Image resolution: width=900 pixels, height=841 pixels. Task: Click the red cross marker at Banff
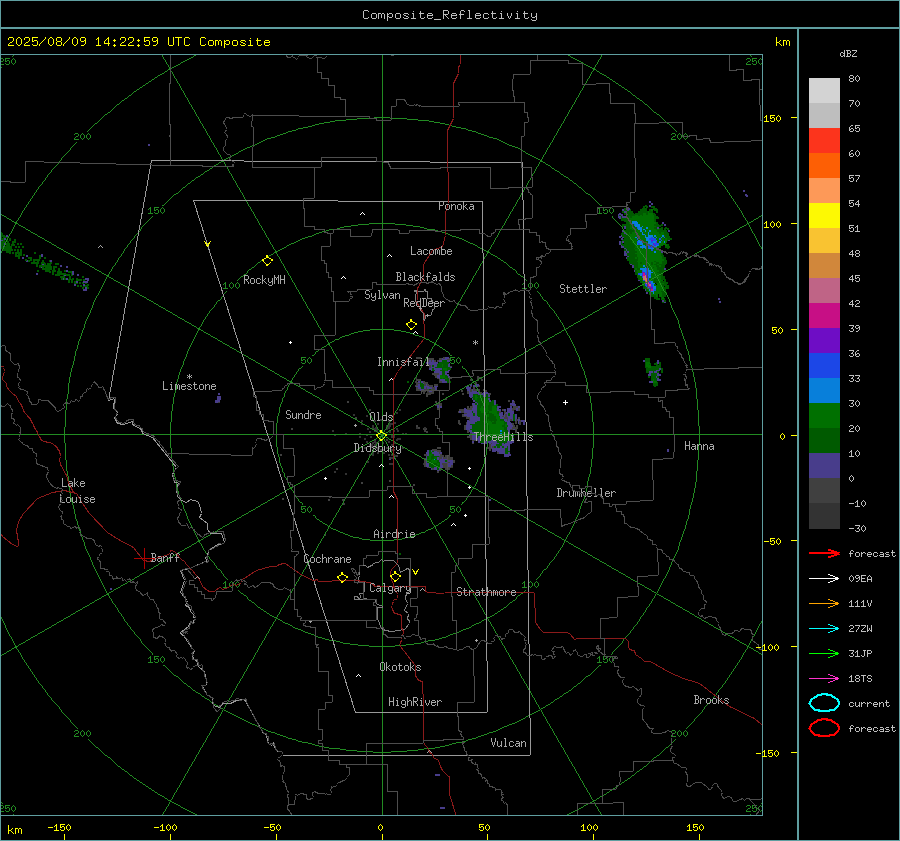[143, 558]
